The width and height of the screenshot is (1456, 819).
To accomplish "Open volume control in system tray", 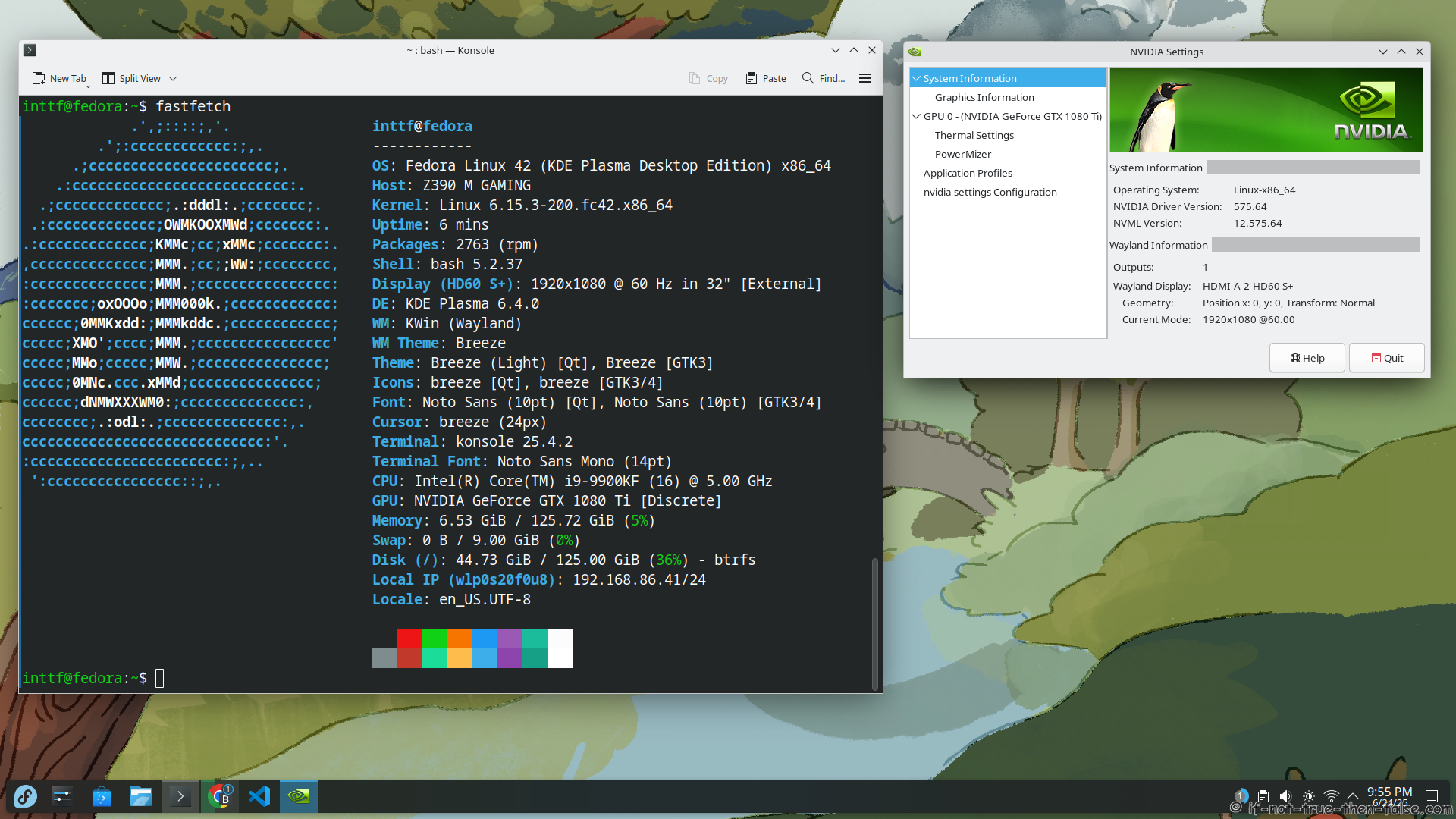I will 1285,796.
